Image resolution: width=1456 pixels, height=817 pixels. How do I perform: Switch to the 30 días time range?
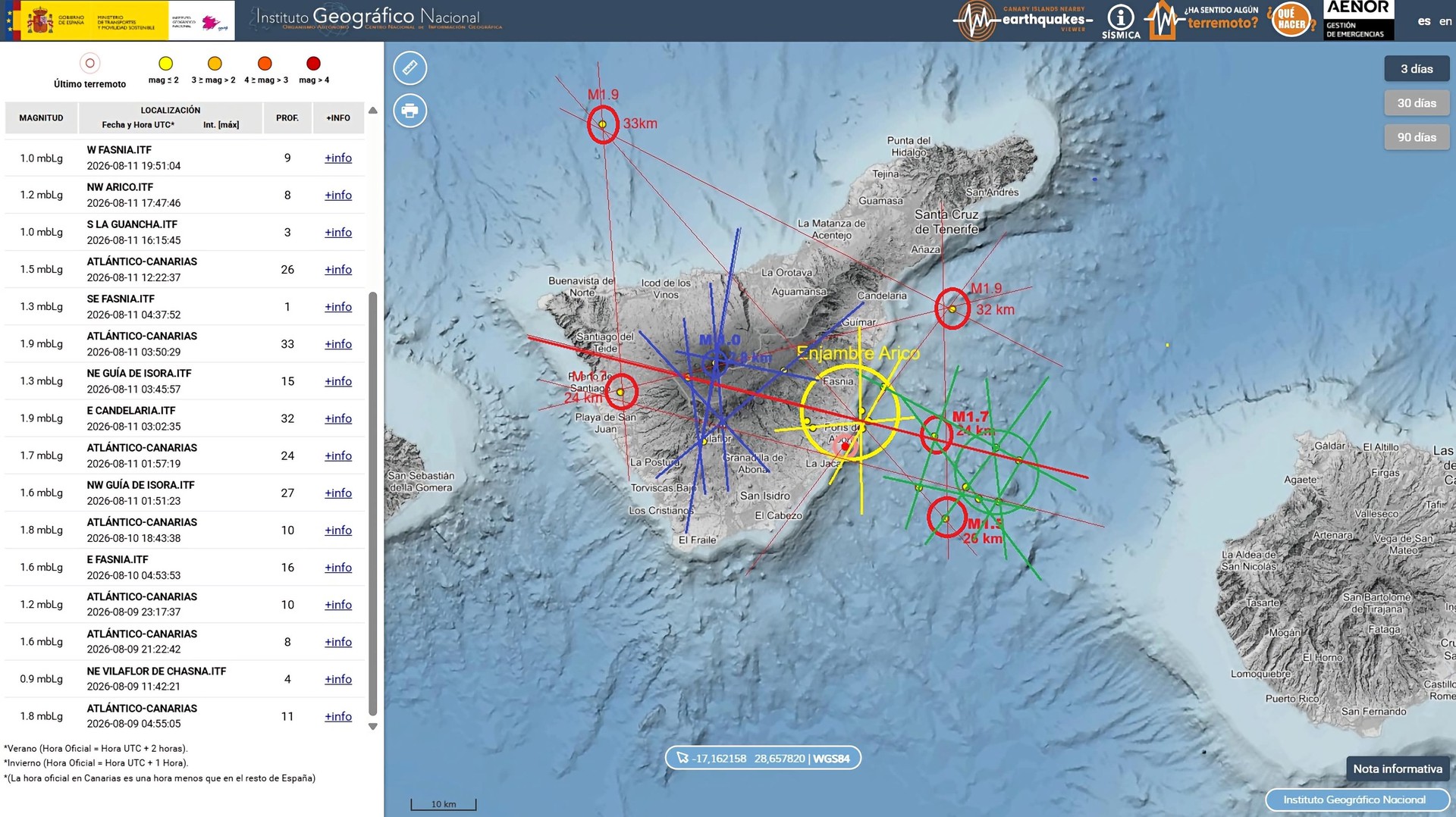[x=1417, y=103]
